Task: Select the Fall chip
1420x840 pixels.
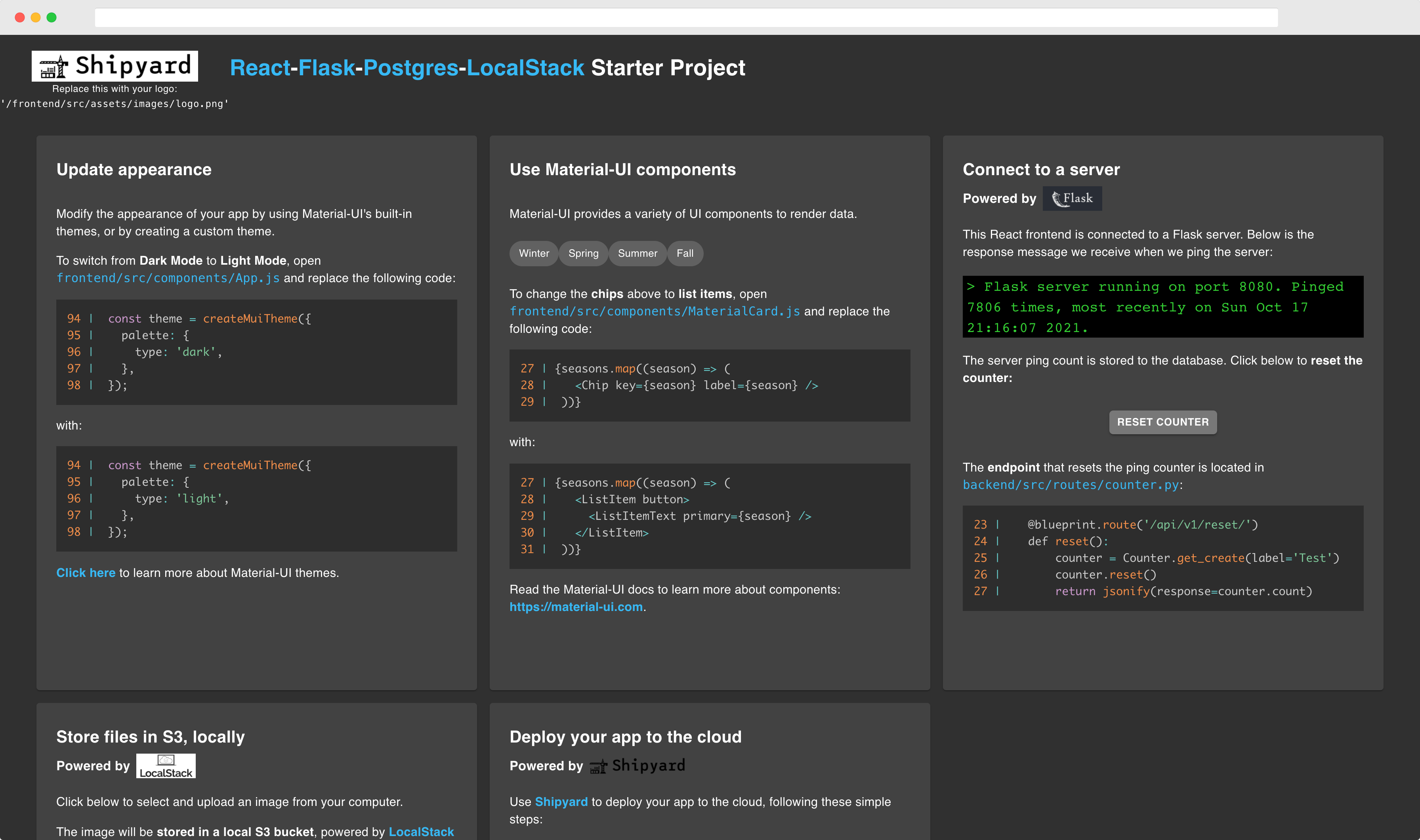Action: coord(685,254)
